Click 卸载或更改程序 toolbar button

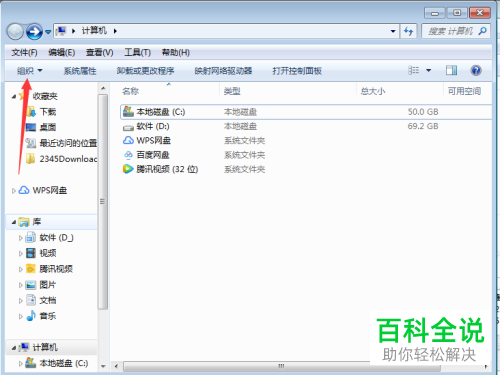point(145,71)
